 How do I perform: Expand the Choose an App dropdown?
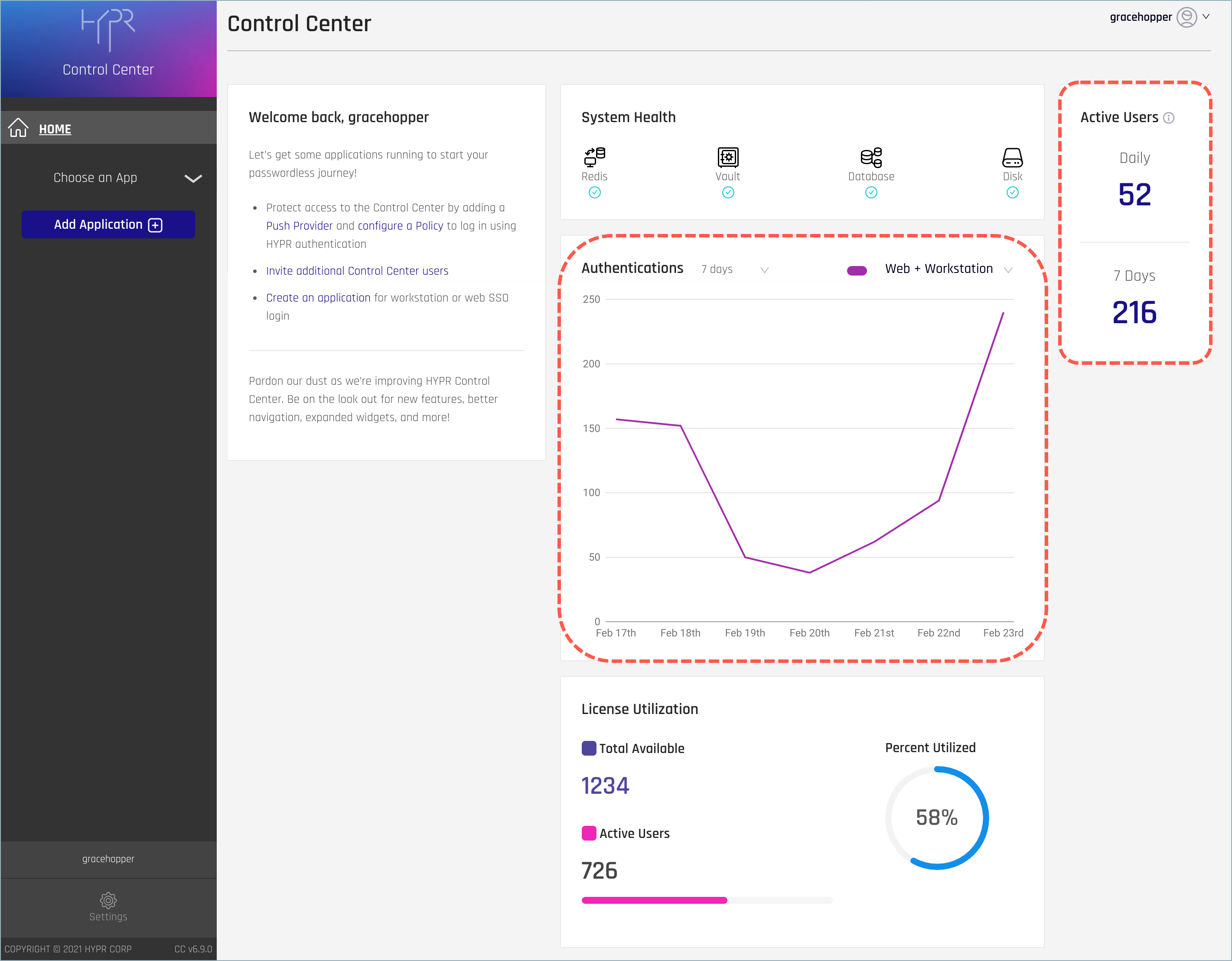point(193,178)
